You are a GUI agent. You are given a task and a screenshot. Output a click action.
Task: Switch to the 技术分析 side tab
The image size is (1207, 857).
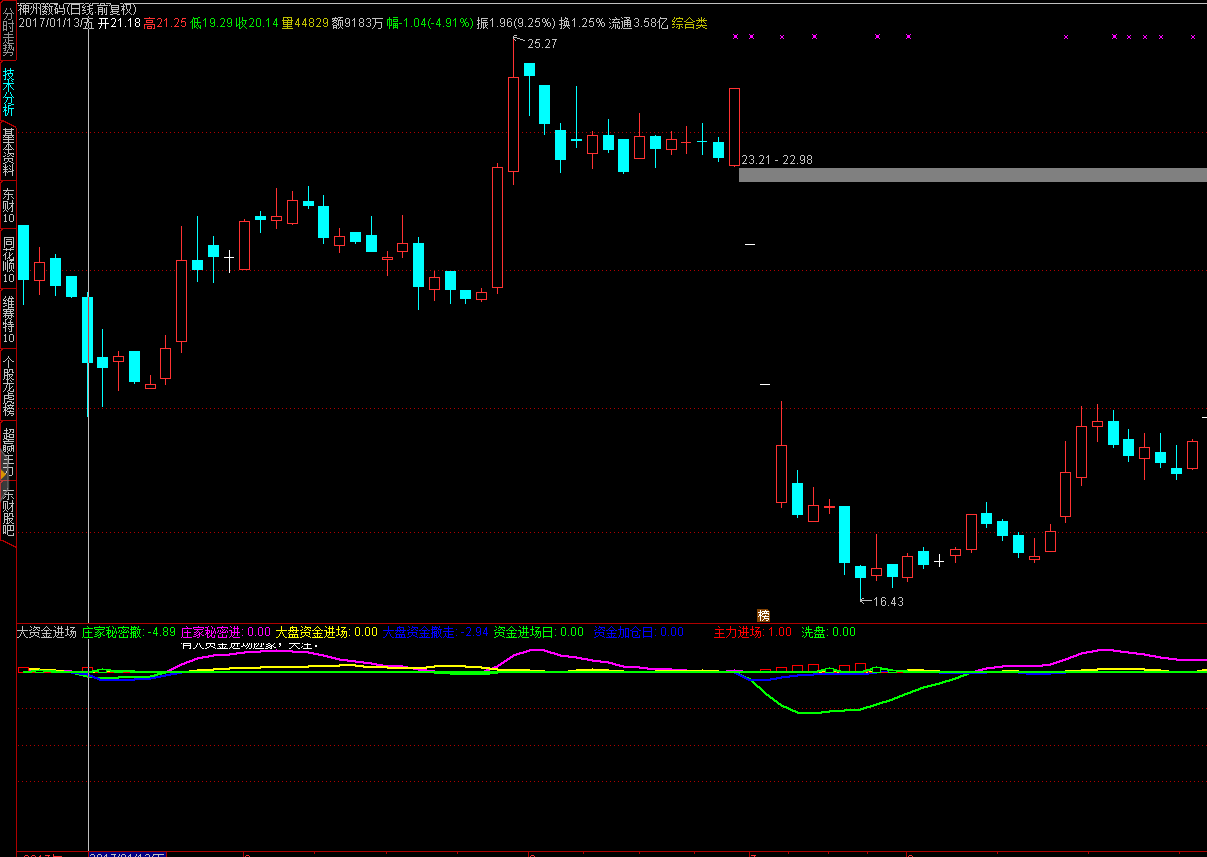[x=8, y=92]
